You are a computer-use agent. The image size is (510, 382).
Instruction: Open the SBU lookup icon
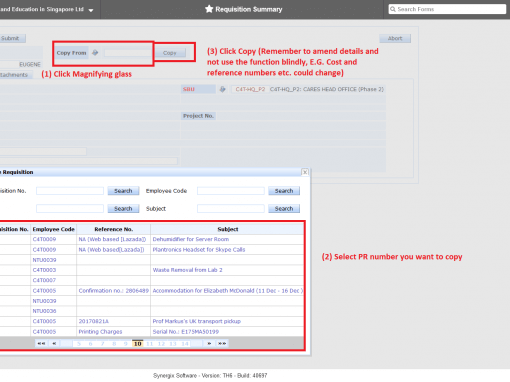222,89
